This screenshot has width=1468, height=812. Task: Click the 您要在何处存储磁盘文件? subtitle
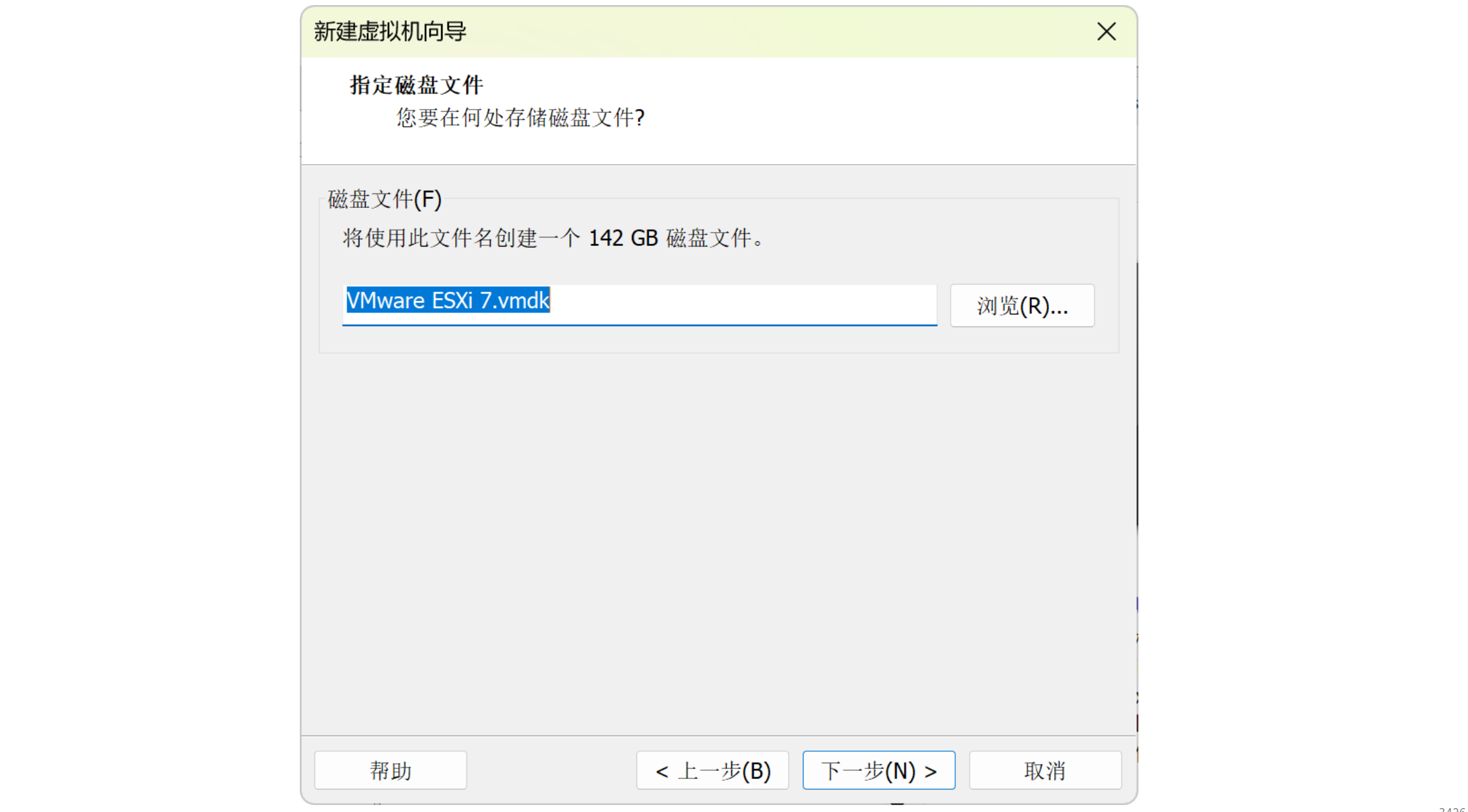520,117
